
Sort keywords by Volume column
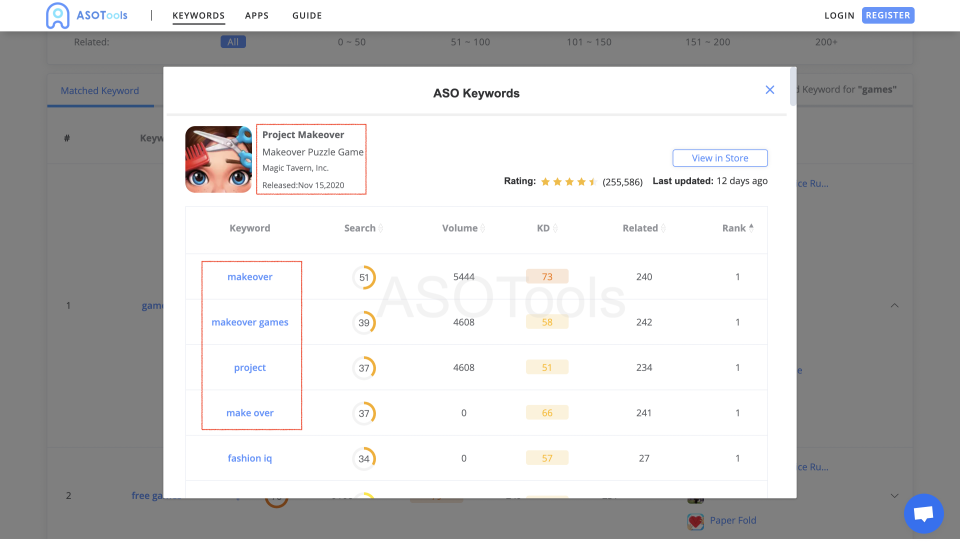pyautogui.click(x=464, y=228)
